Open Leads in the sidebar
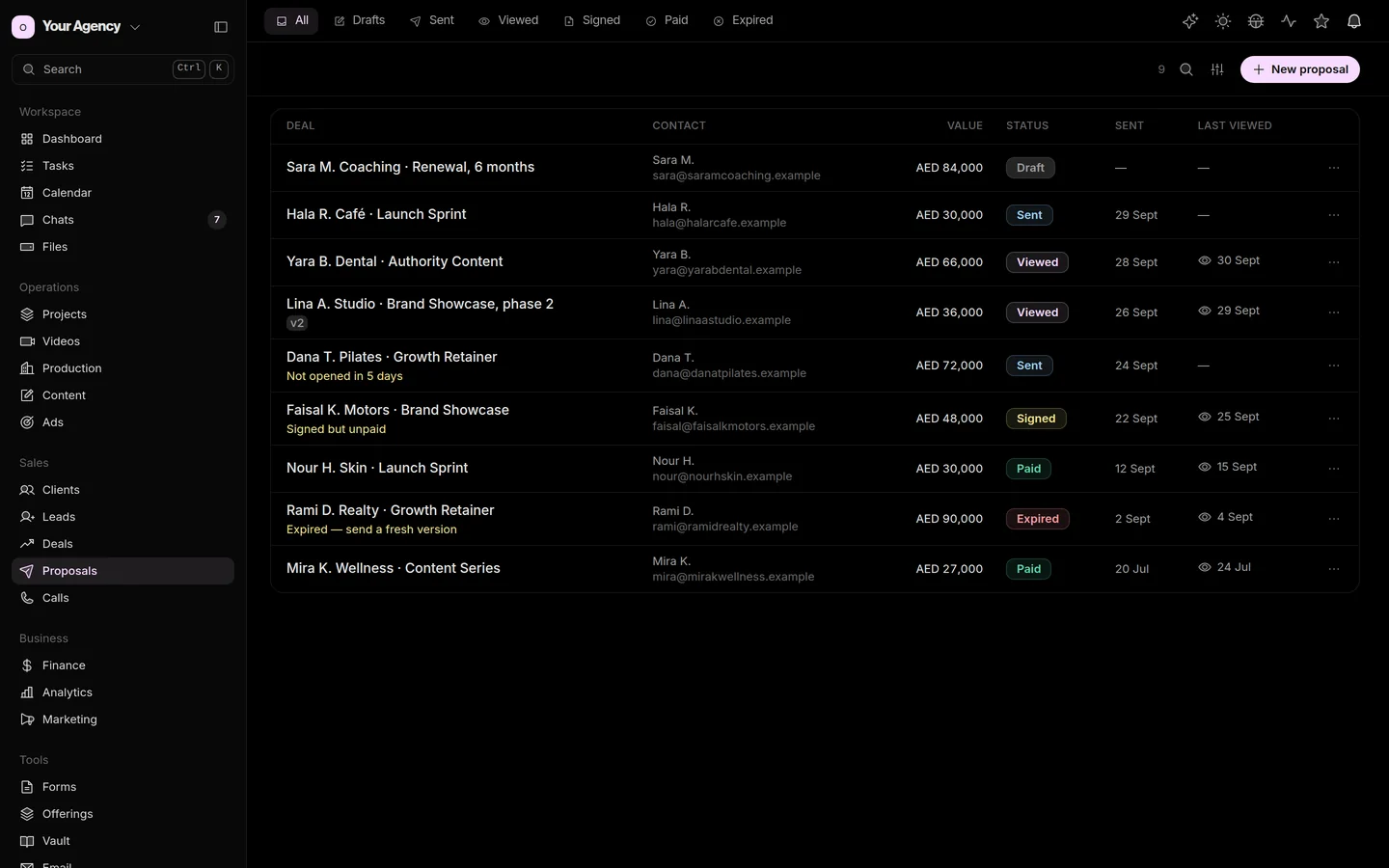The image size is (1389, 868). (x=123, y=517)
